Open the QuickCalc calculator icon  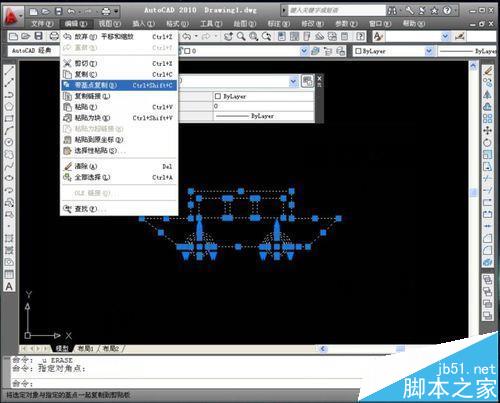tap(345, 36)
